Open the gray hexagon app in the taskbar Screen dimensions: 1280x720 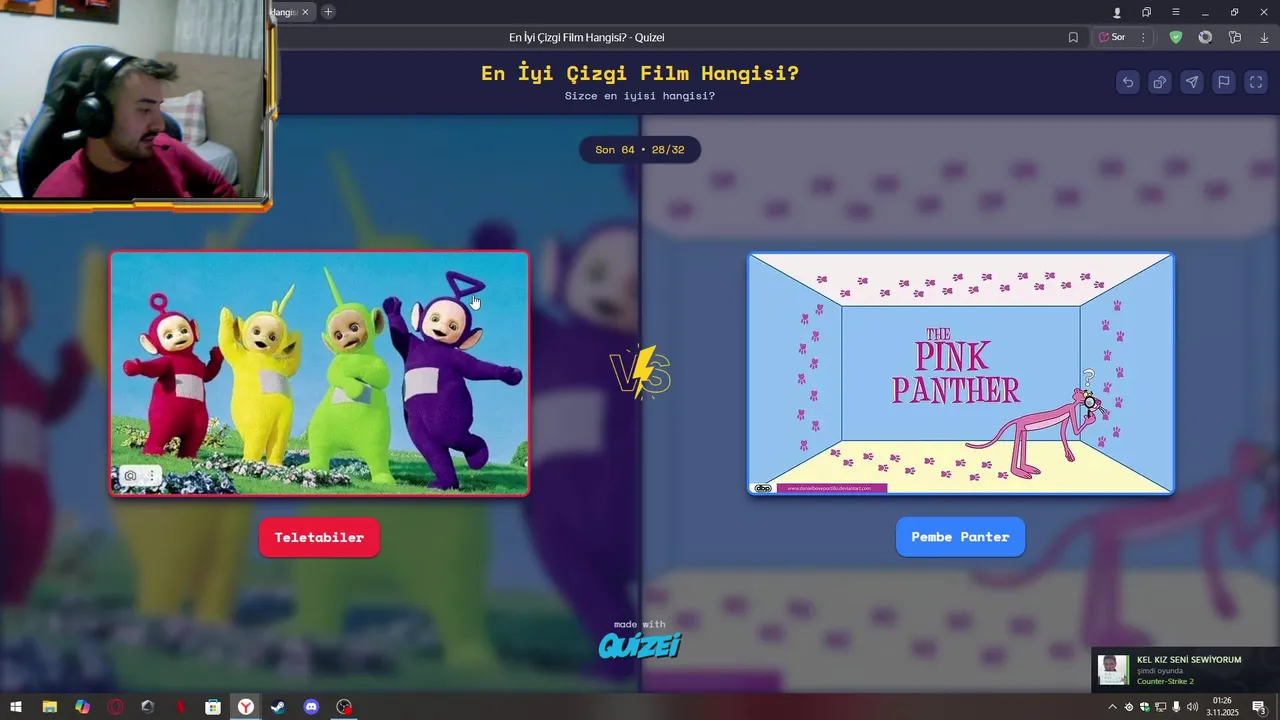point(148,707)
